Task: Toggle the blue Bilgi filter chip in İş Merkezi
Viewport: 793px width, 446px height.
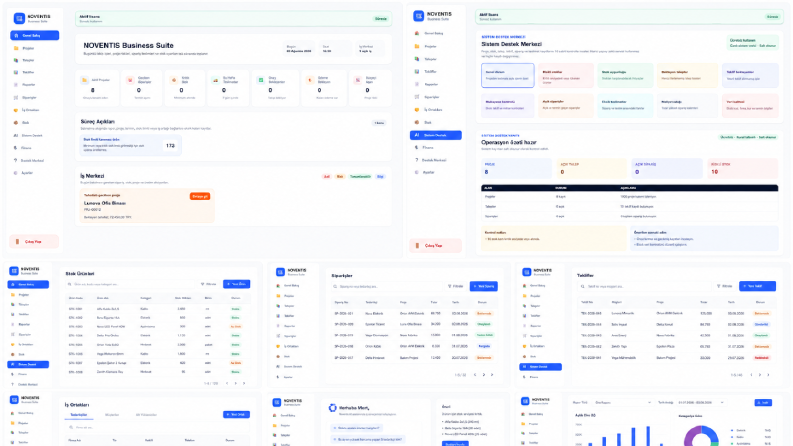Action: (x=380, y=176)
